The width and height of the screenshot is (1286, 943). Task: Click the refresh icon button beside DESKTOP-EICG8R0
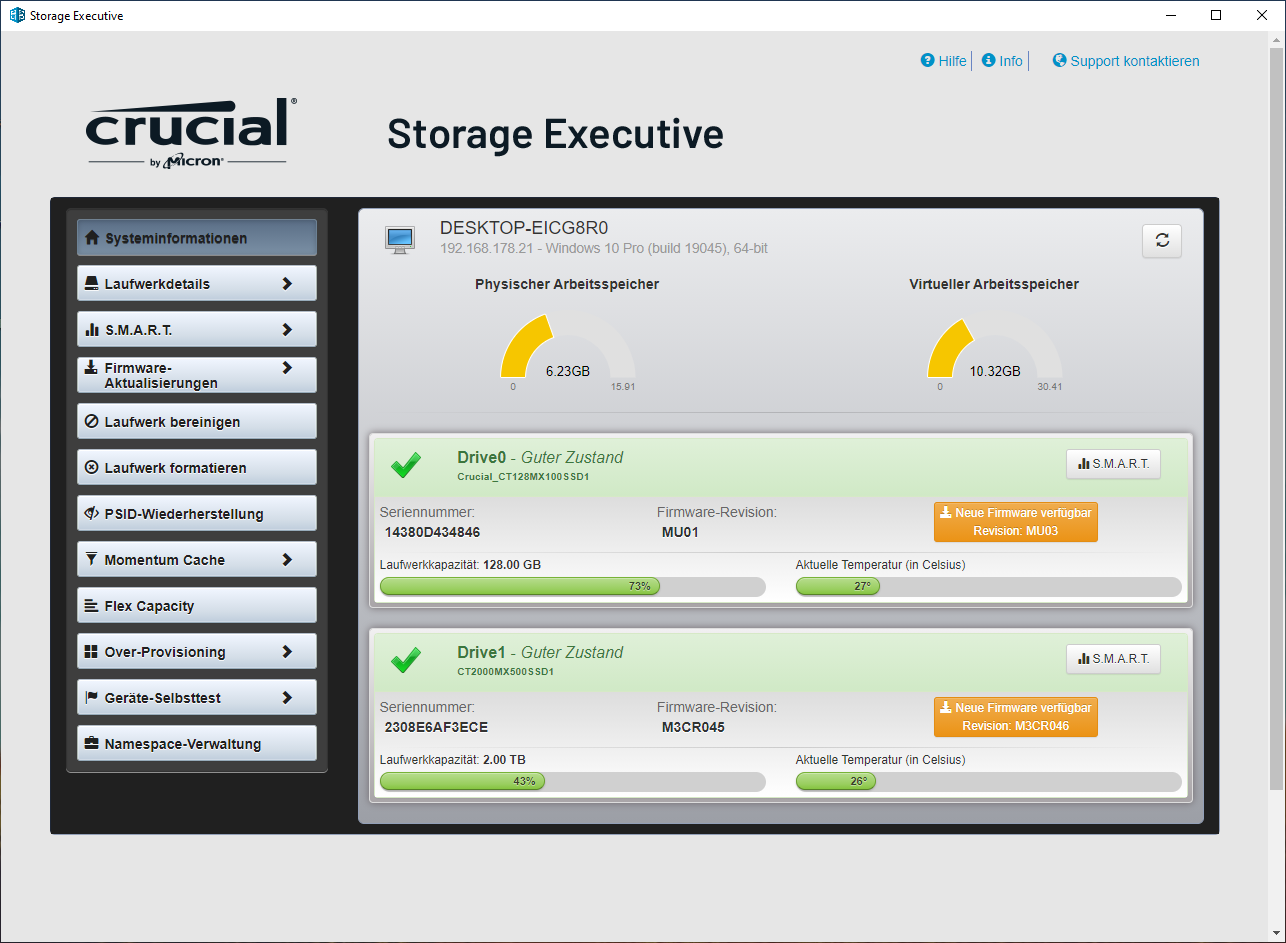(1162, 240)
